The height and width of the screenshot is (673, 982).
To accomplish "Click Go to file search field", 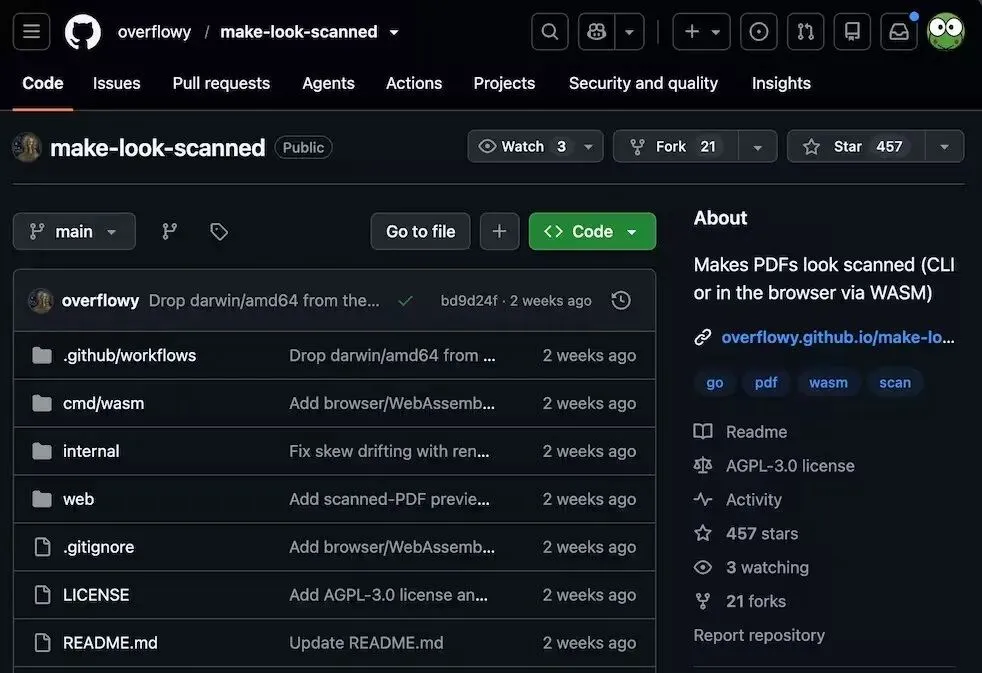I will coord(420,232).
